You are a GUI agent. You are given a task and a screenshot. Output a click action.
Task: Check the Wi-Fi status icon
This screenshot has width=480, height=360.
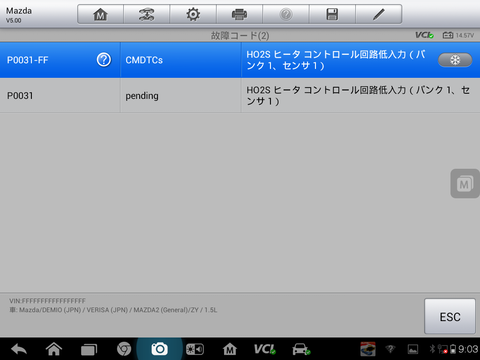pyautogui.click(x=390, y=349)
